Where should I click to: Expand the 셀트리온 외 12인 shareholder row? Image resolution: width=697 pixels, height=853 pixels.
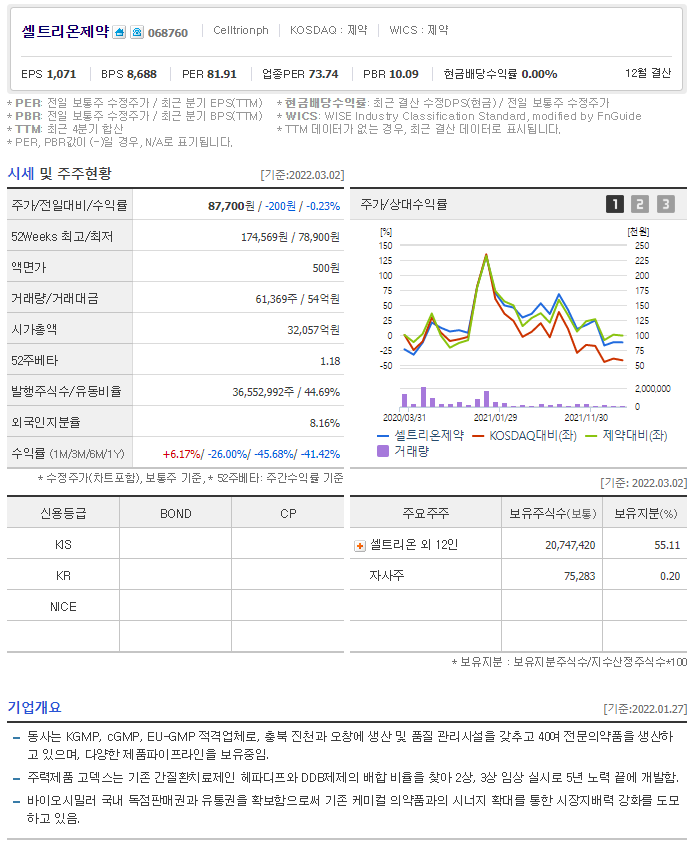[x=360, y=546]
